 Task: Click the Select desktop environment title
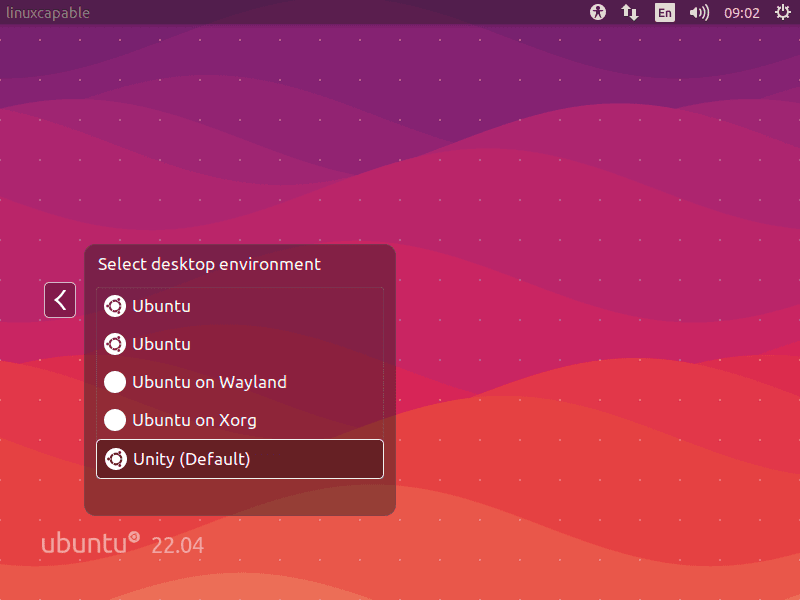coord(208,264)
